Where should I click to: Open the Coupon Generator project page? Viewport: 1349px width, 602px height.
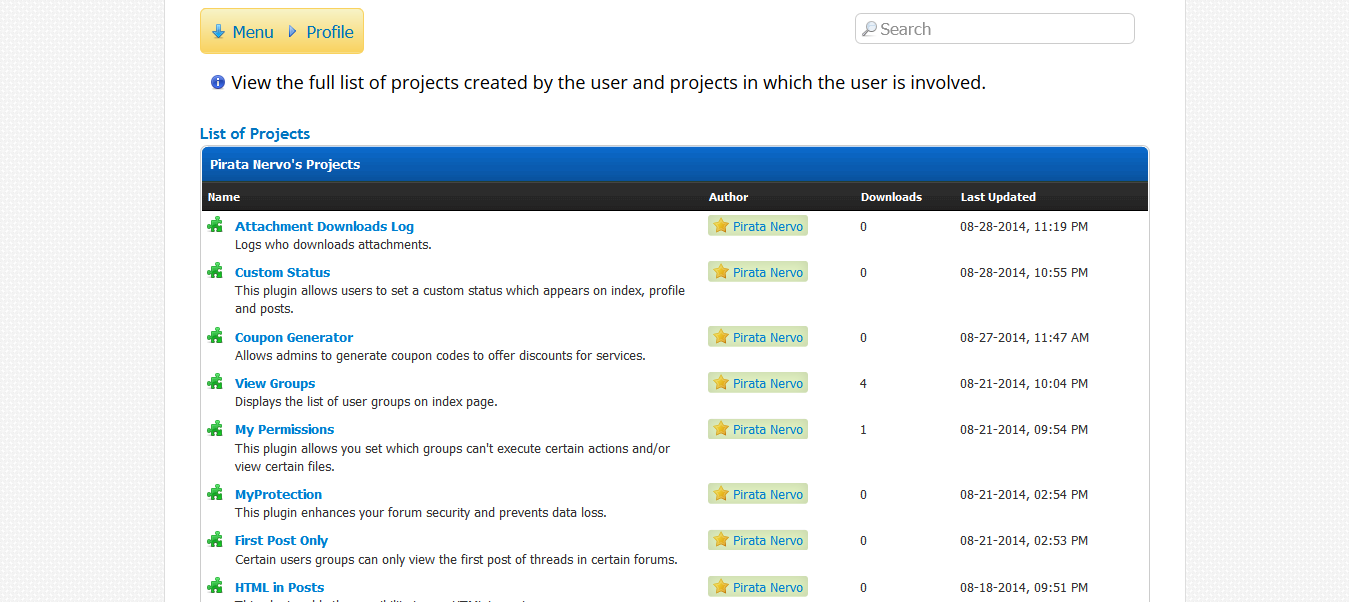[294, 337]
